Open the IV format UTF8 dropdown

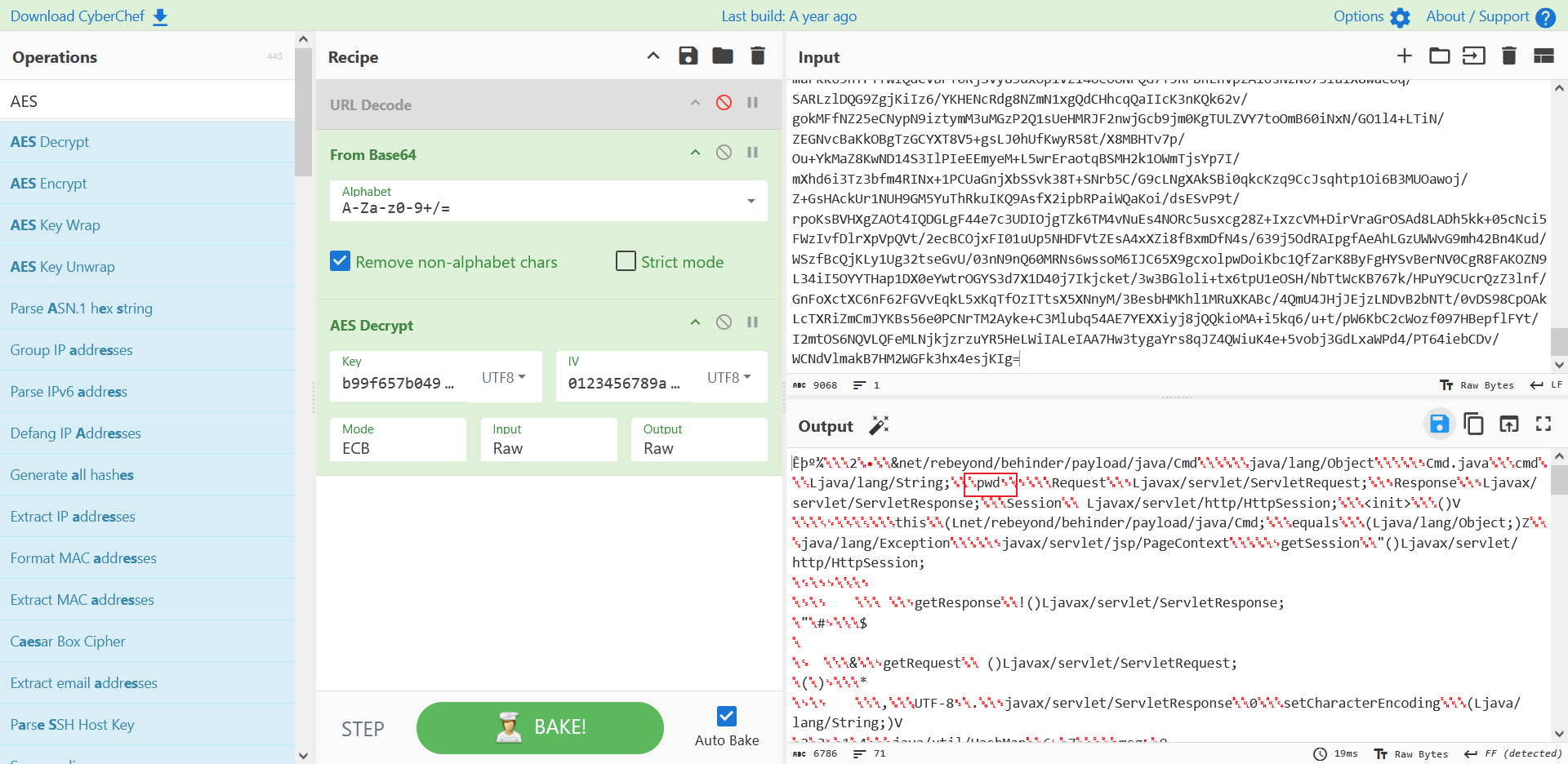[729, 377]
